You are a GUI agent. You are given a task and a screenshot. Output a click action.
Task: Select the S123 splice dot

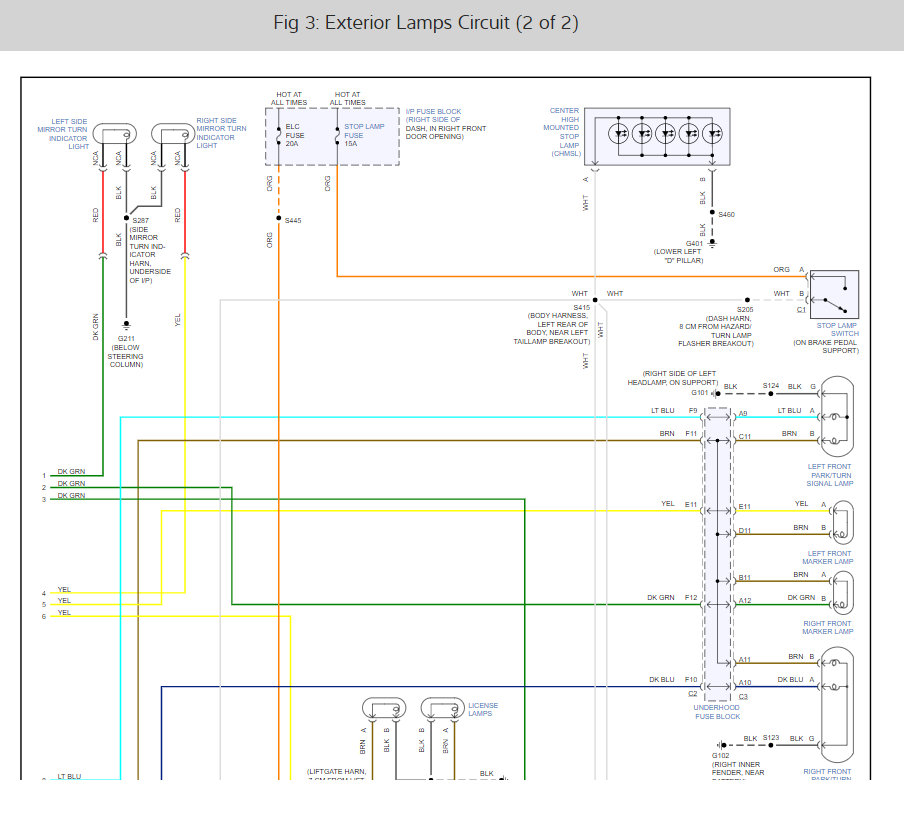tap(771, 745)
